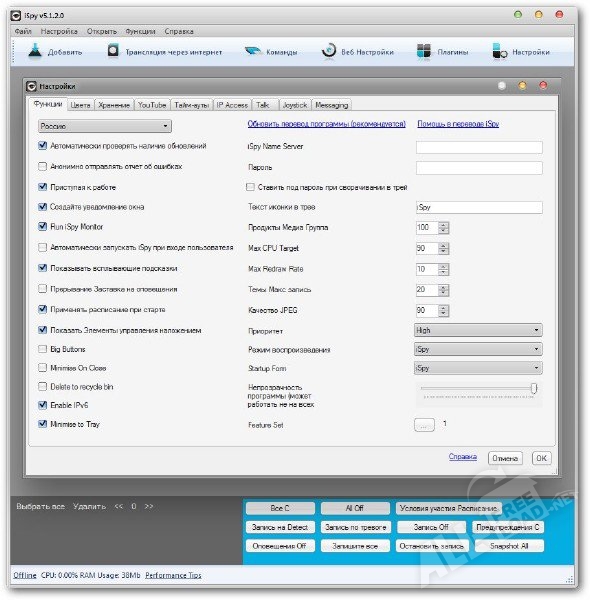The image size is (590, 600).
Task: Expand the Startup Form dropdown
Action: point(478,368)
